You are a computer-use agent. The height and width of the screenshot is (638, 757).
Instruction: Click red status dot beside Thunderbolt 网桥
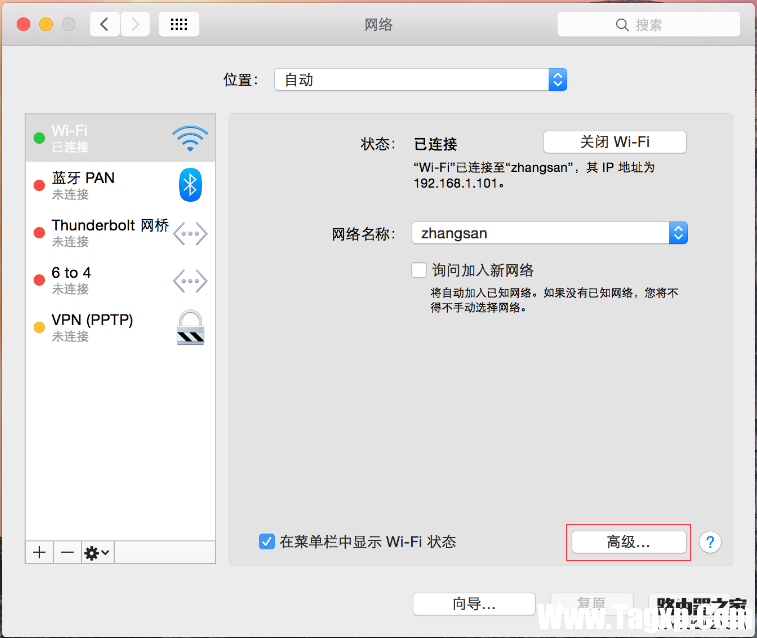coord(39,233)
